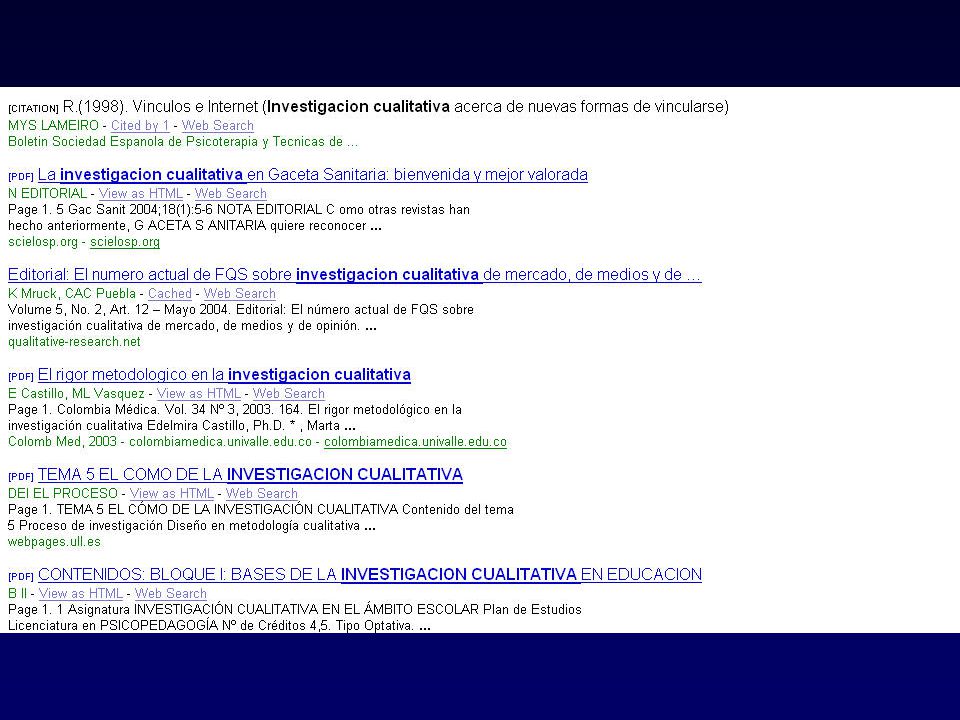Click the [PDF] tag before CONTENIDOS: BLOQUE I
This screenshot has height=720, width=960.
[x=21, y=577]
